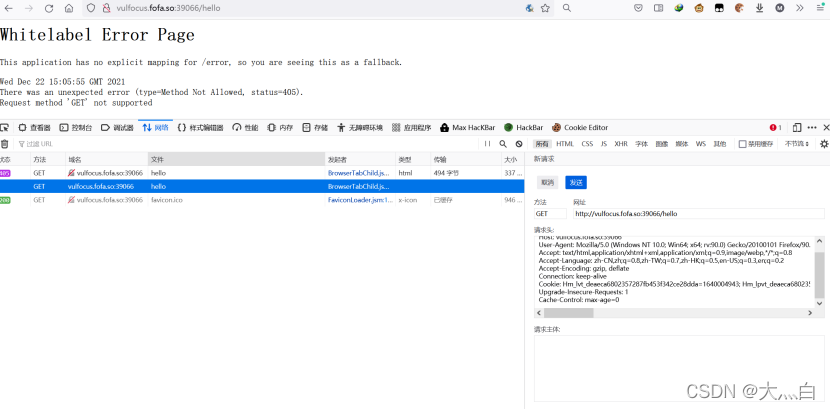Click the black square extension icon

tap(719, 8)
